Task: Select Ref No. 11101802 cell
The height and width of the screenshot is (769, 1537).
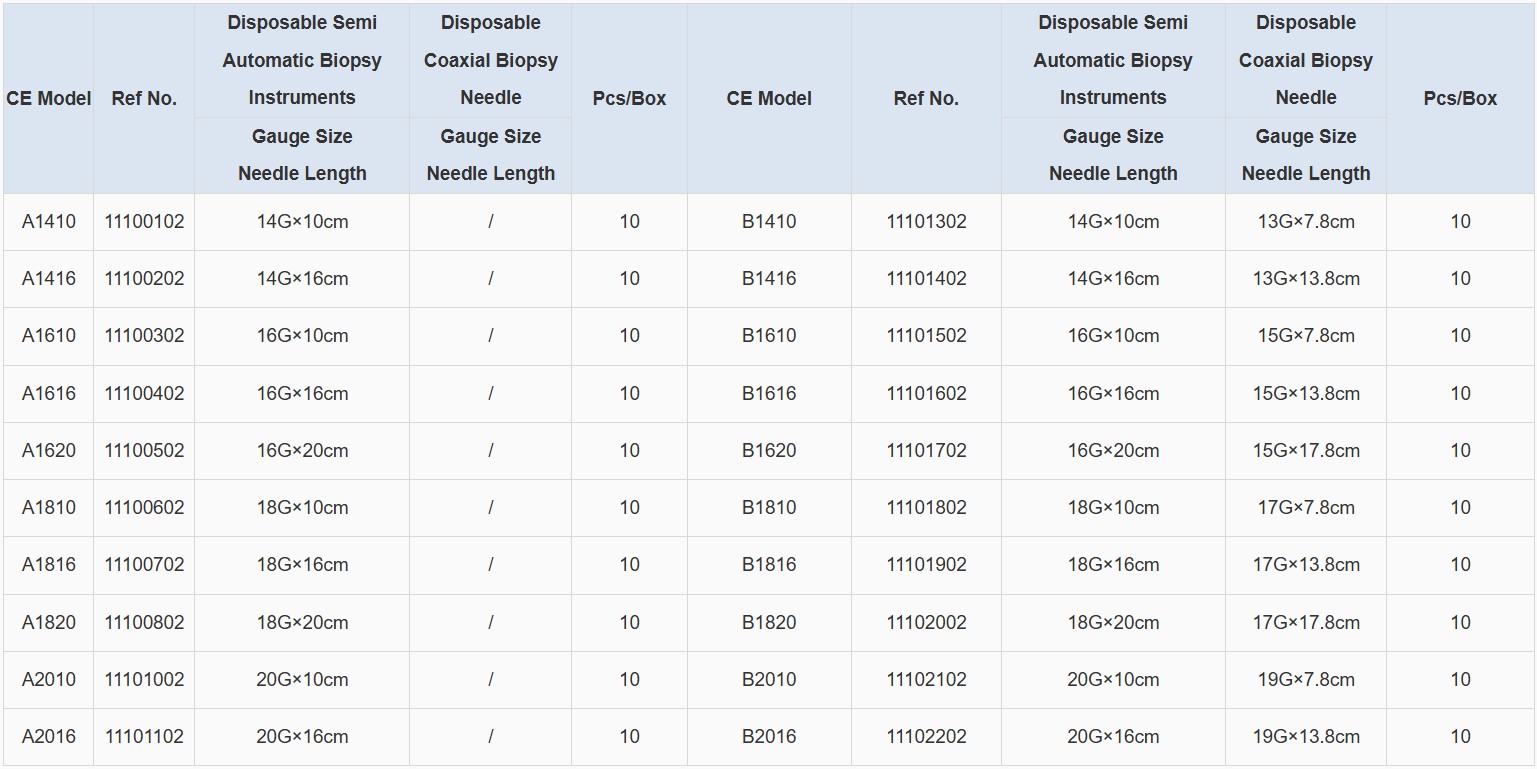Action: 926,508
